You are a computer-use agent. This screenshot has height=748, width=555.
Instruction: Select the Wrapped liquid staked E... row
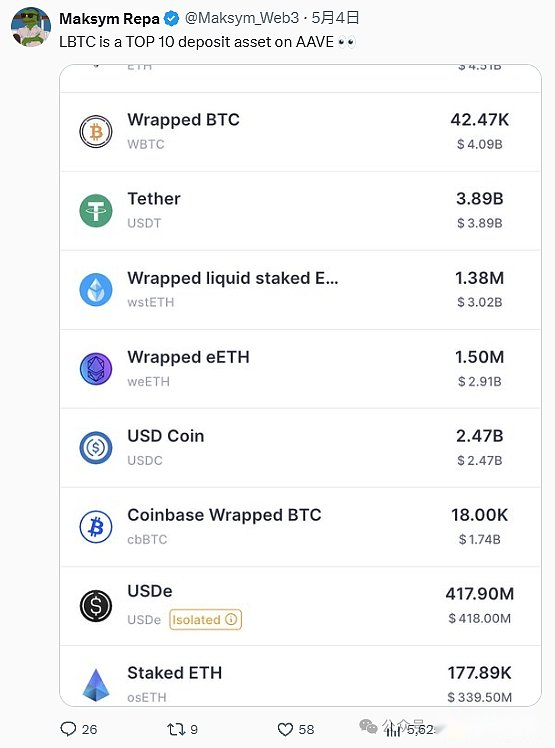(300, 290)
